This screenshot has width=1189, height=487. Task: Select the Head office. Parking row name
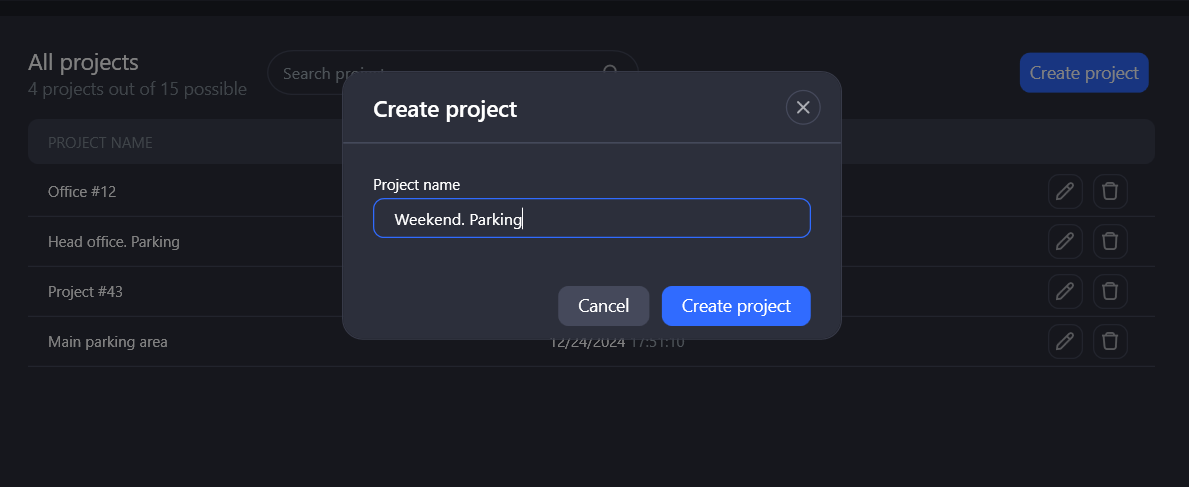tap(114, 241)
